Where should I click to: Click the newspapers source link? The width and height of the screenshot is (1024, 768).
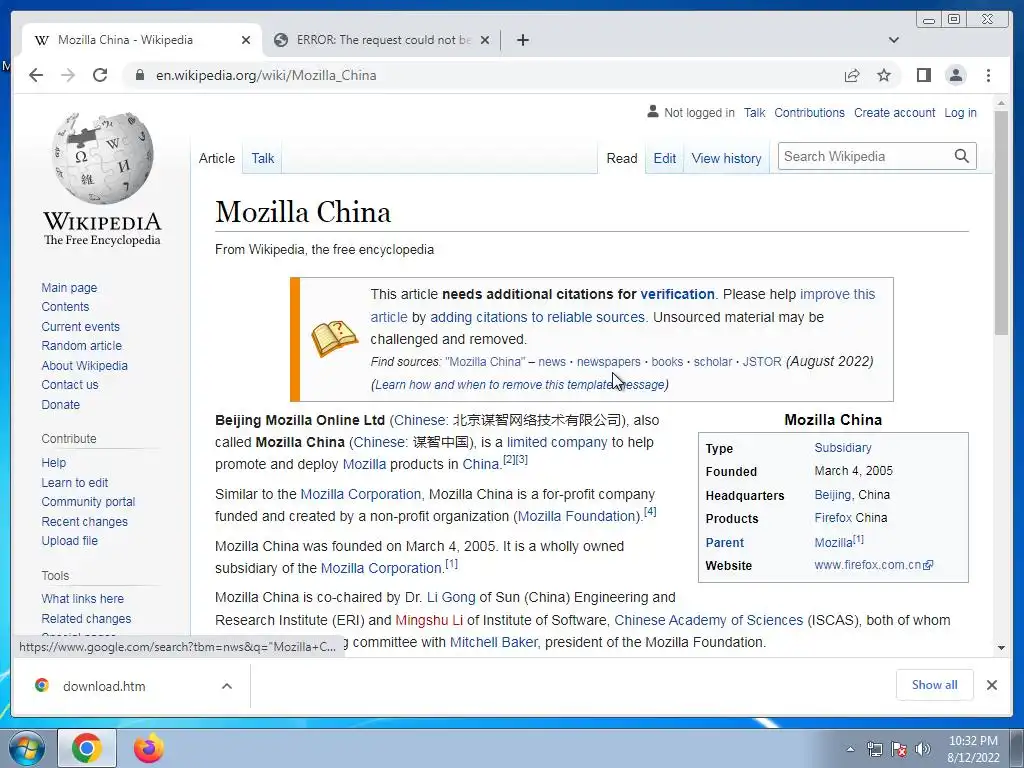point(609,362)
